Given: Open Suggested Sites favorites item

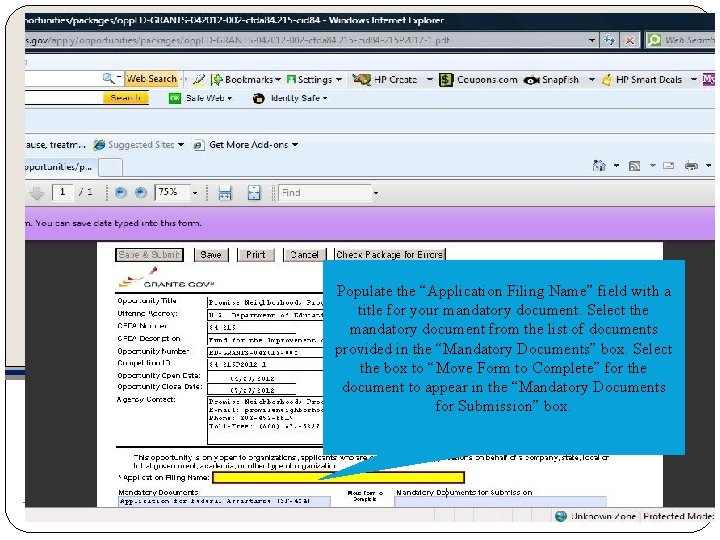Looking at the screenshot, I should (x=139, y=145).
